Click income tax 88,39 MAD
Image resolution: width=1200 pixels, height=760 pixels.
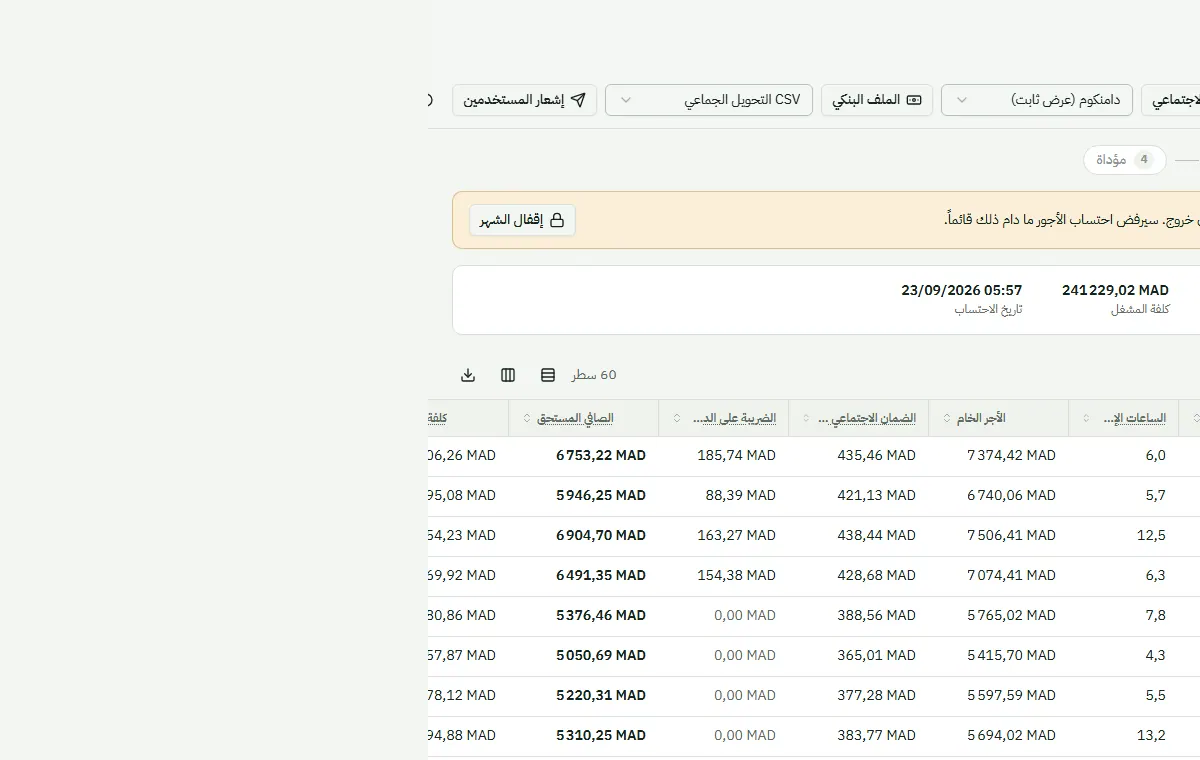pos(740,495)
